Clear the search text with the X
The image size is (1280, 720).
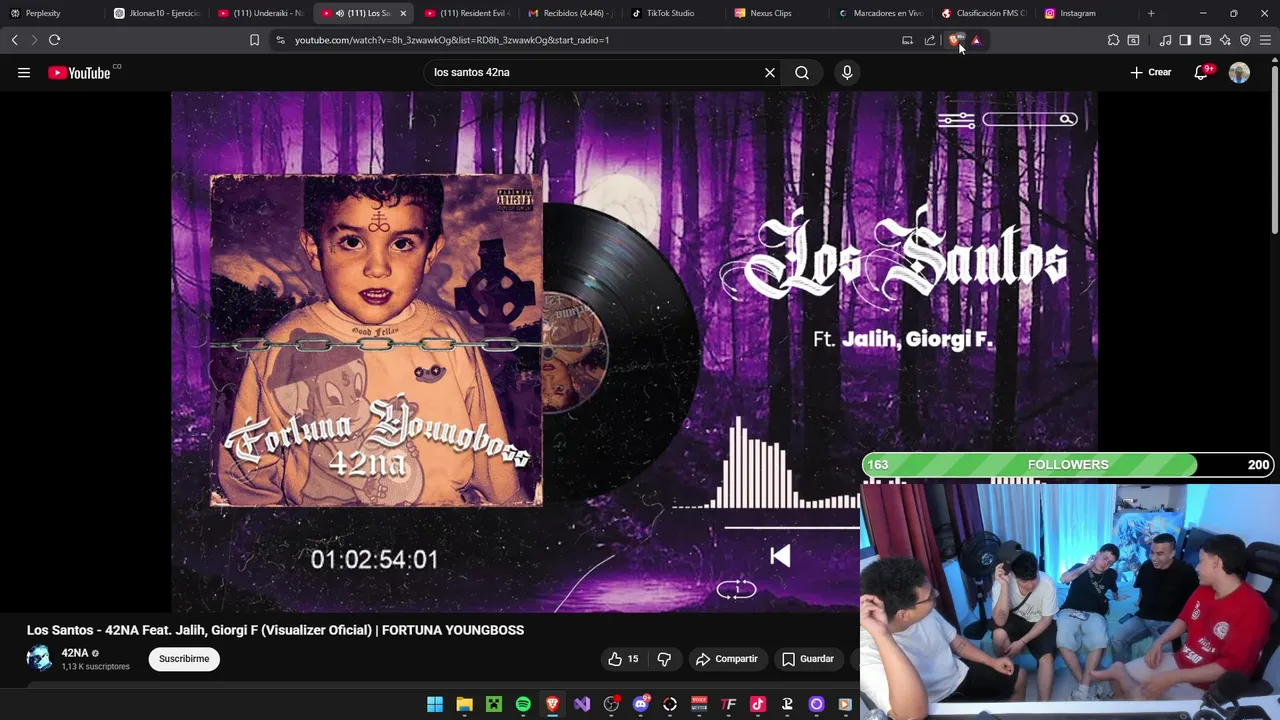770,73
